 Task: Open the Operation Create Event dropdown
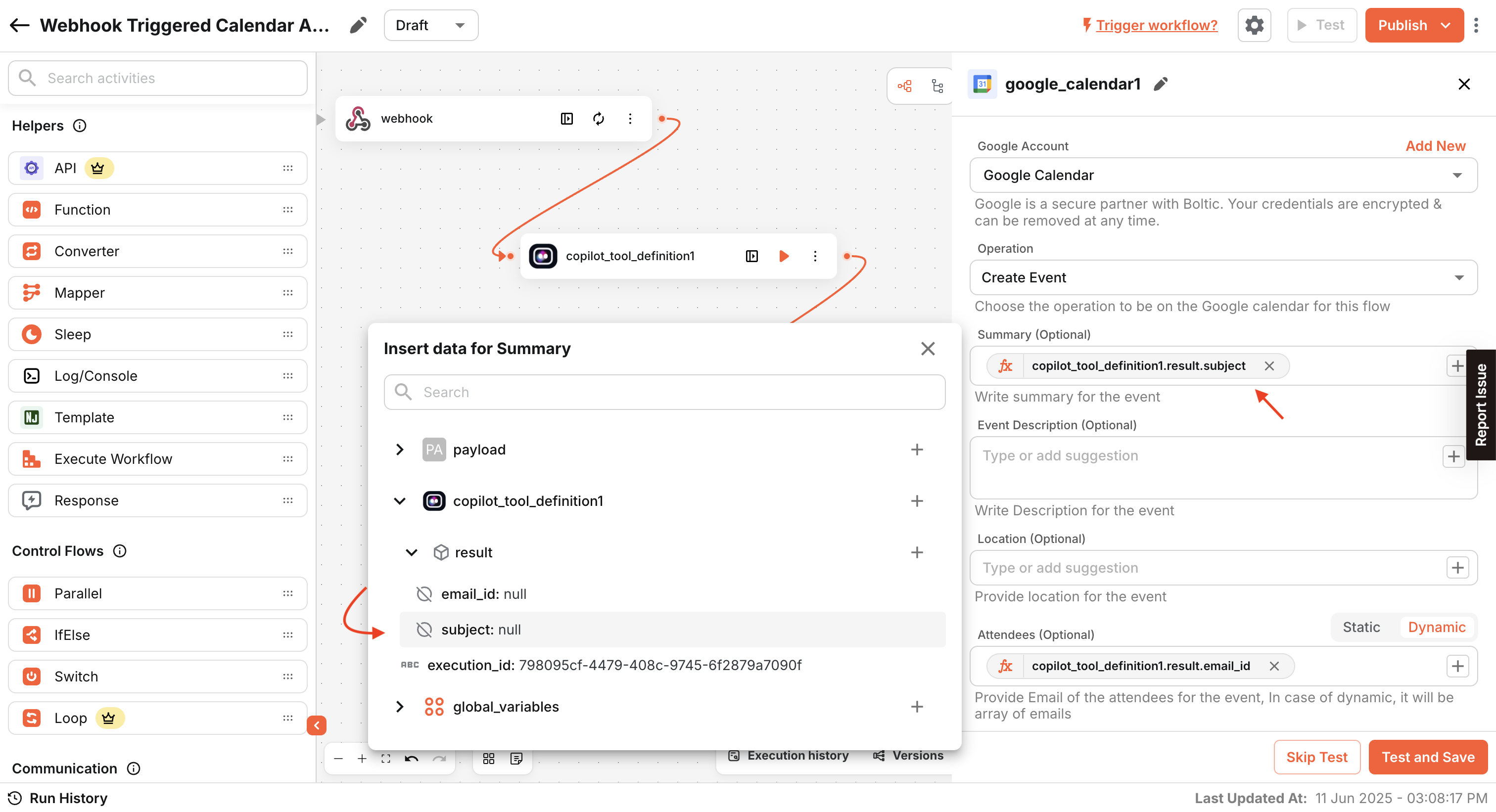pyautogui.click(x=1223, y=277)
